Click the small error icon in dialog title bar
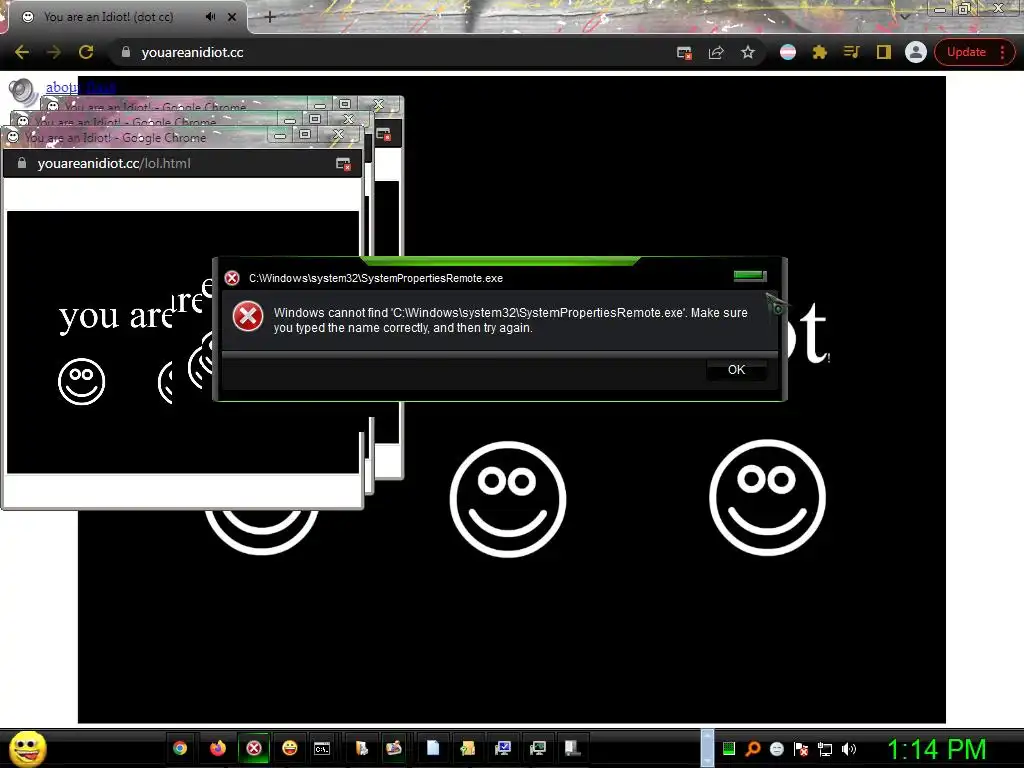1024x768 pixels. click(x=232, y=278)
